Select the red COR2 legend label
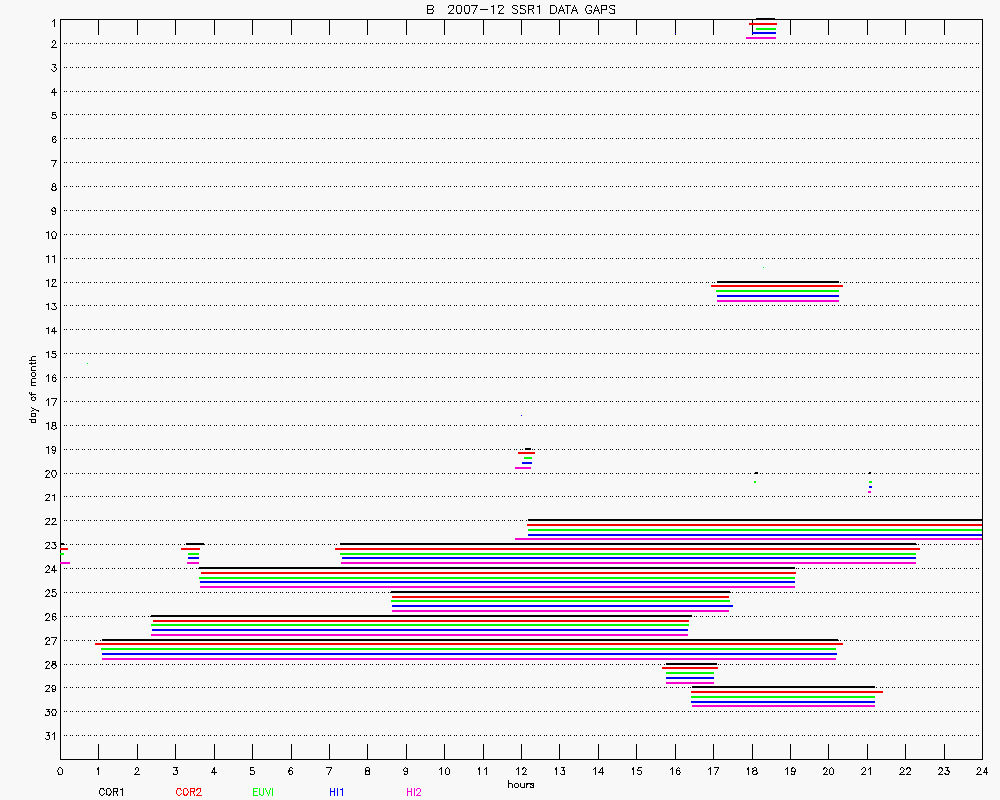1000x800 pixels. (188, 792)
